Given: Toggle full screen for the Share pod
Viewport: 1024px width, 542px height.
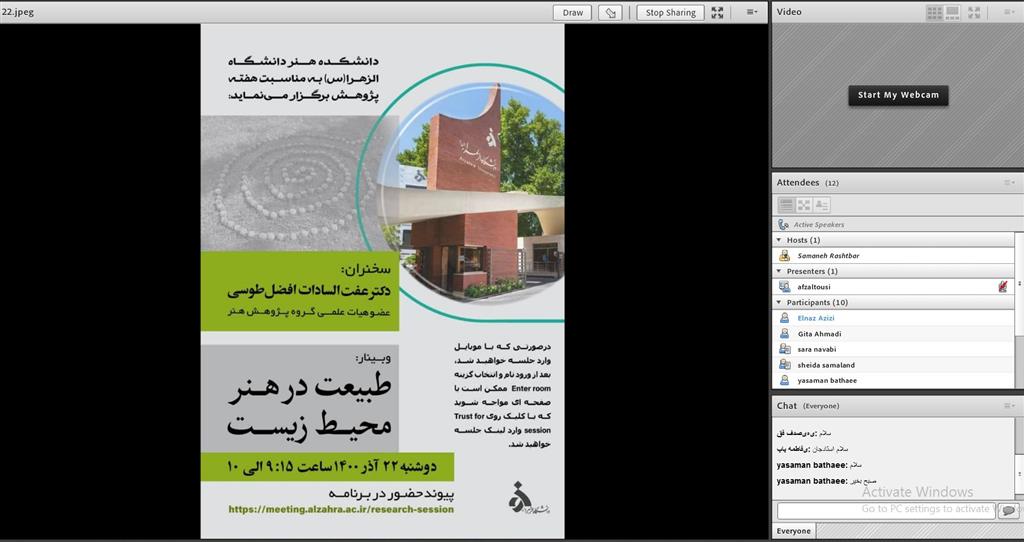Looking at the screenshot, I should (x=717, y=12).
